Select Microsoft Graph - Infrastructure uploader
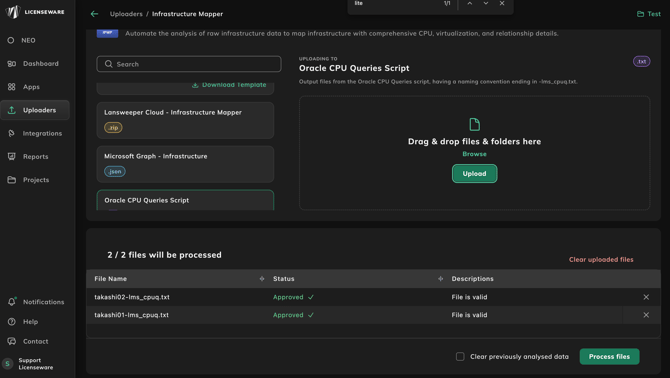This screenshot has width=670, height=378. (x=185, y=164)
